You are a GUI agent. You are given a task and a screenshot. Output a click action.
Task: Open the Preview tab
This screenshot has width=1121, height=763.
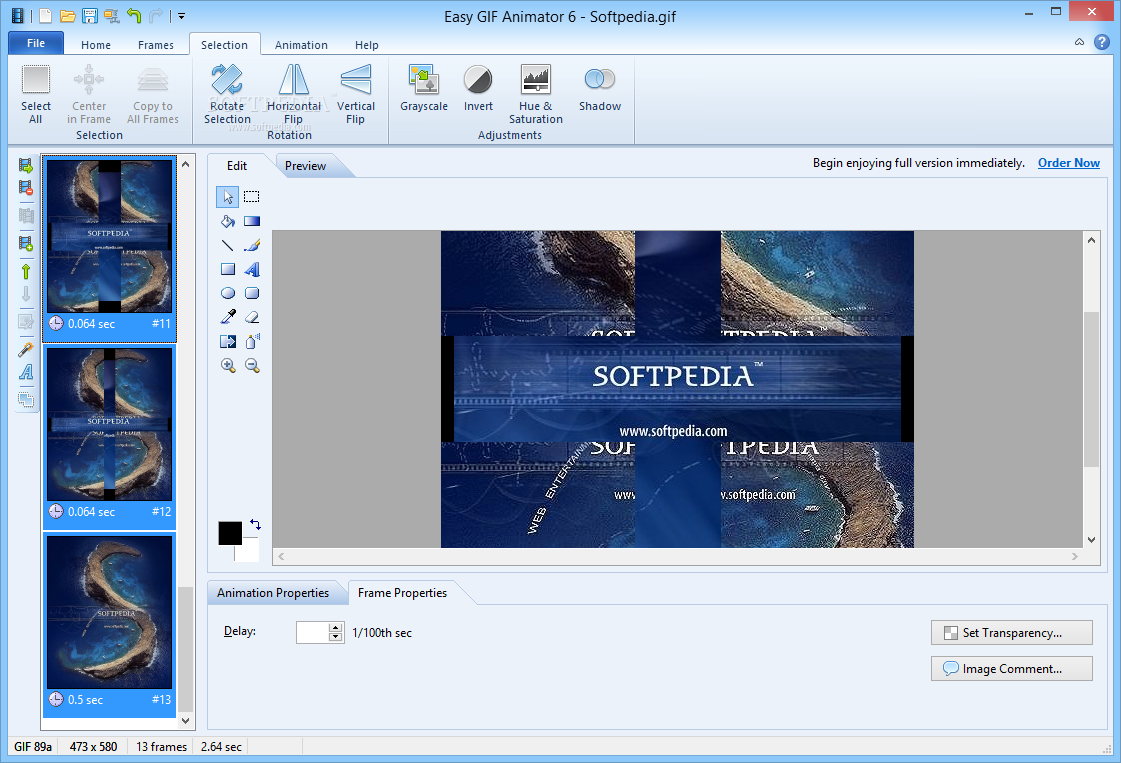[305, 166]
